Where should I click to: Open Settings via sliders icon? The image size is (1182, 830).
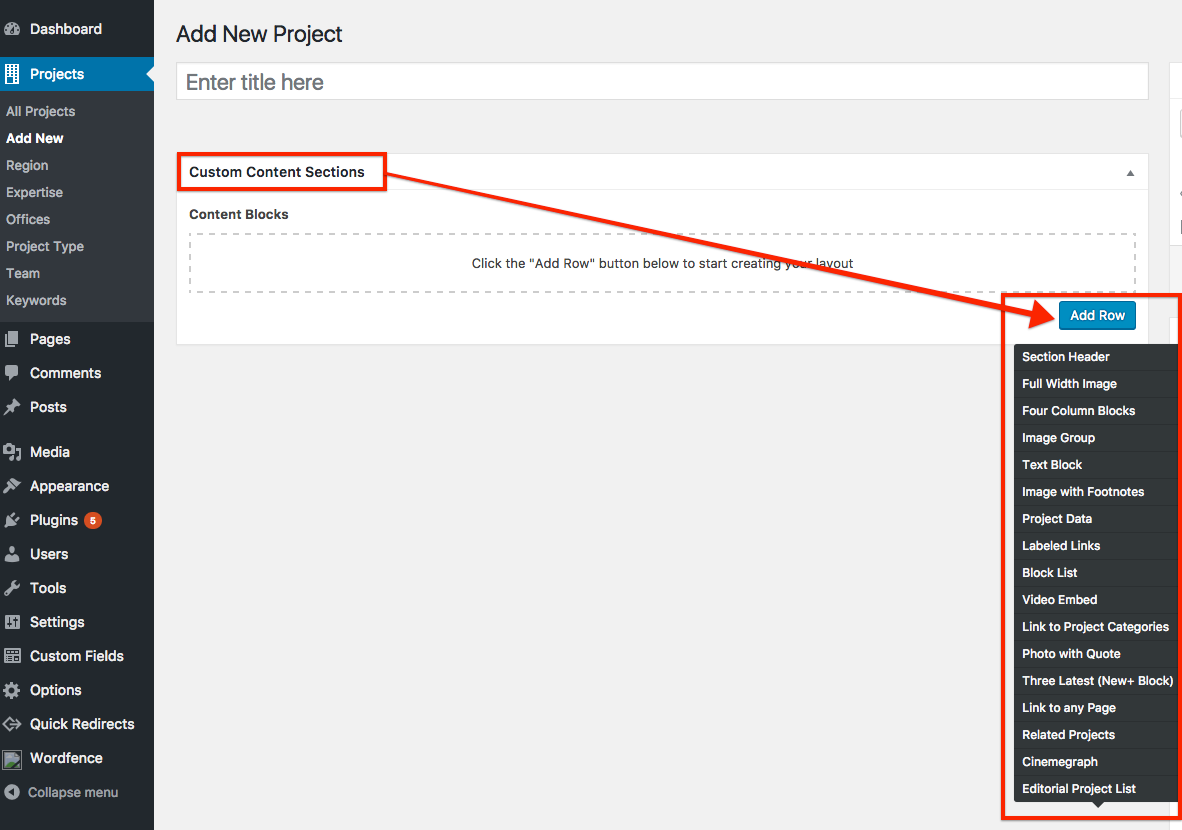tap(12, 622)
